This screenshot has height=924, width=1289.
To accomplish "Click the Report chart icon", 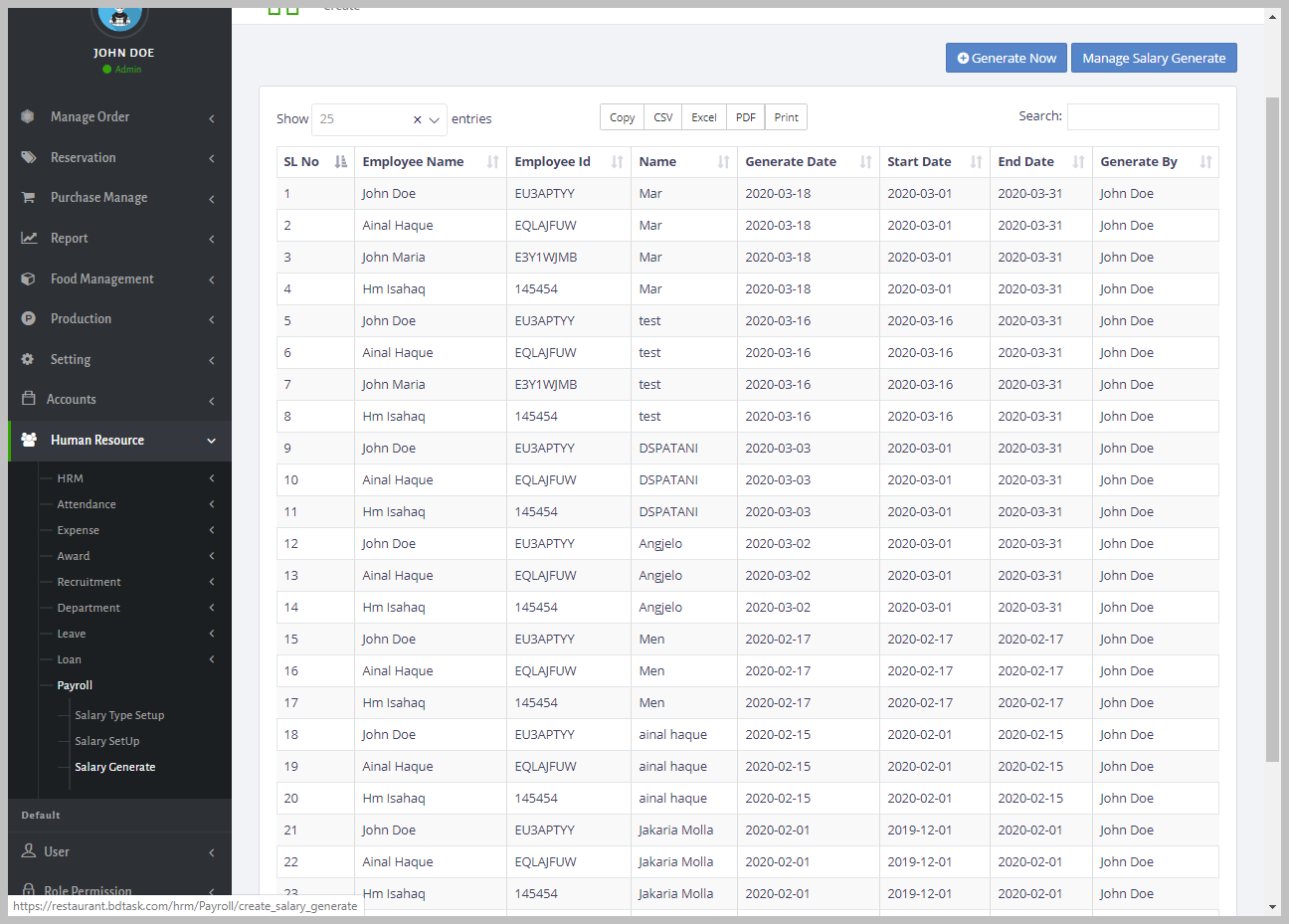I will click(x=29, y=238).
